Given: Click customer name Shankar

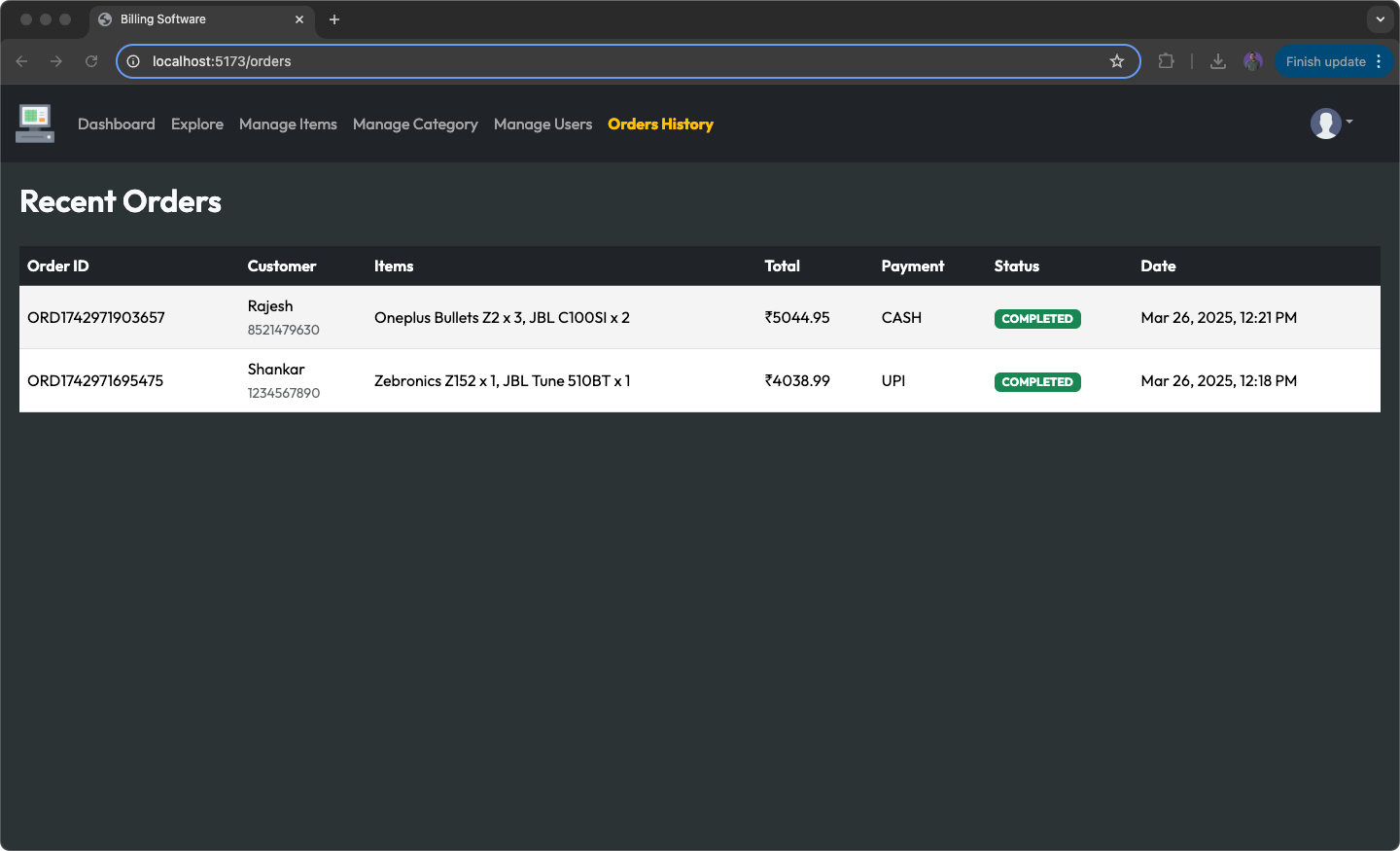Looking at the screenshot, I should [276, 370].
